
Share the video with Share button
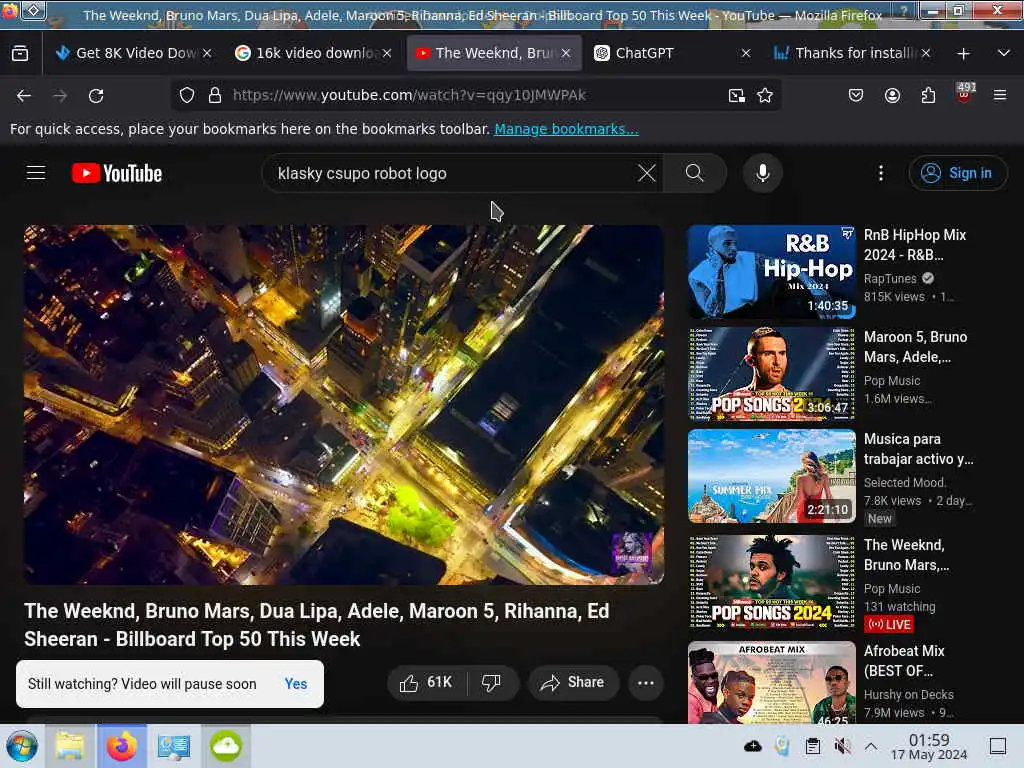tap(573, 682)
